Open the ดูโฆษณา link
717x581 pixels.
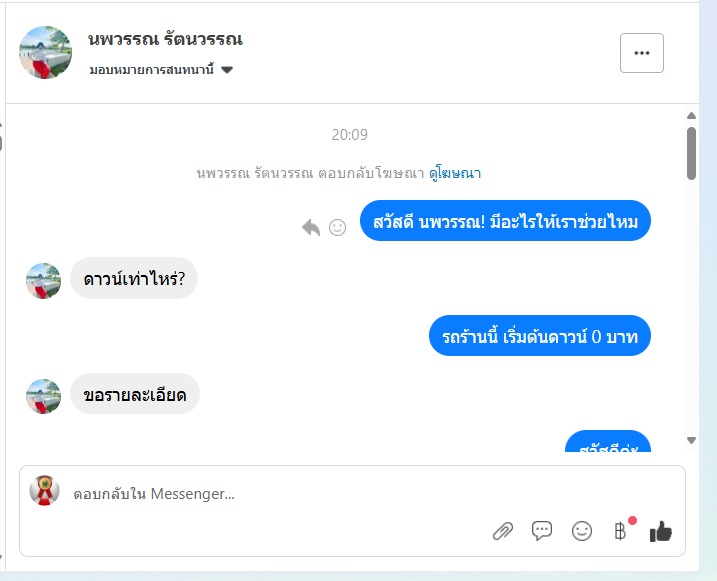coord(455,173)
